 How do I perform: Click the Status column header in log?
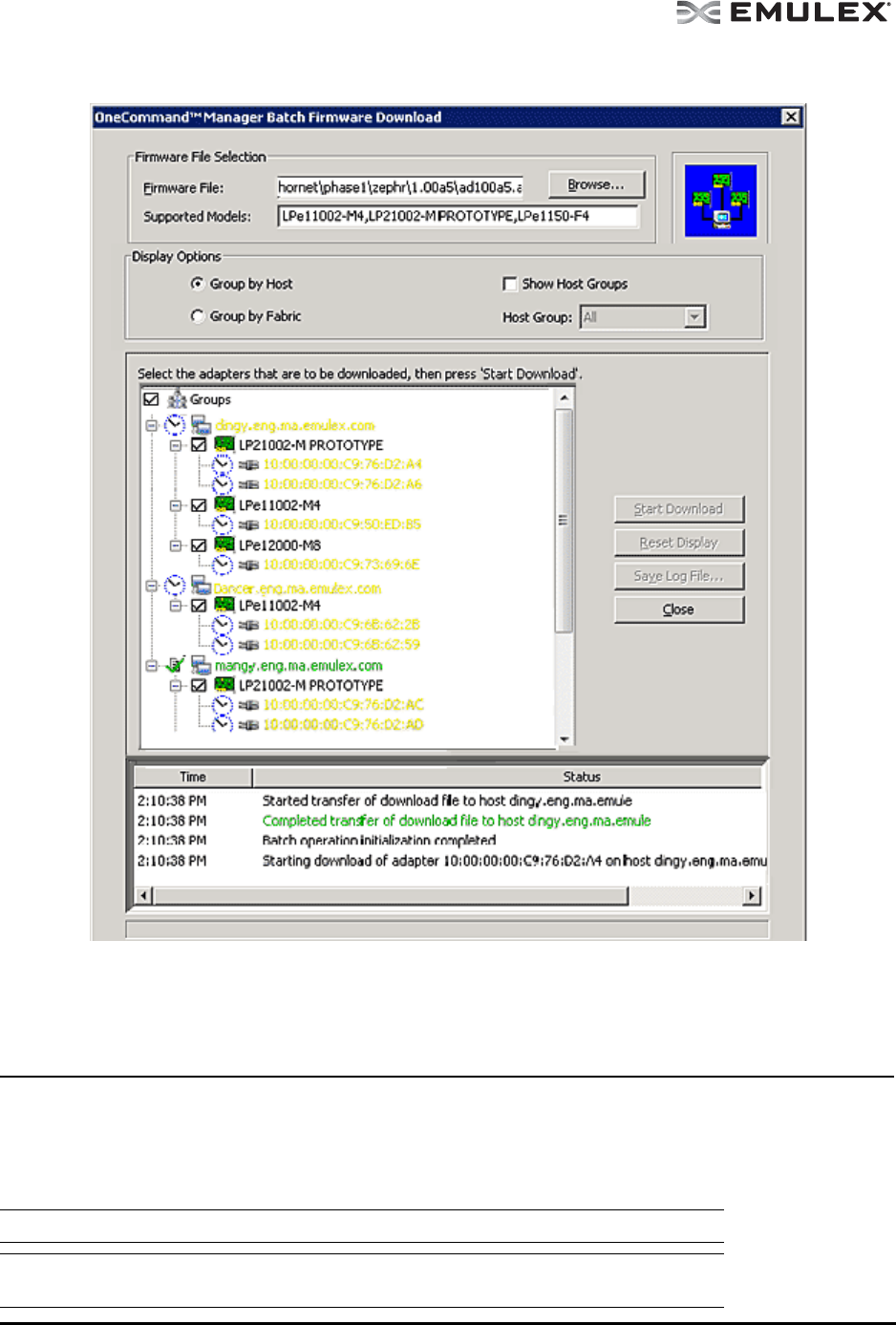click(x=508, y=777)
